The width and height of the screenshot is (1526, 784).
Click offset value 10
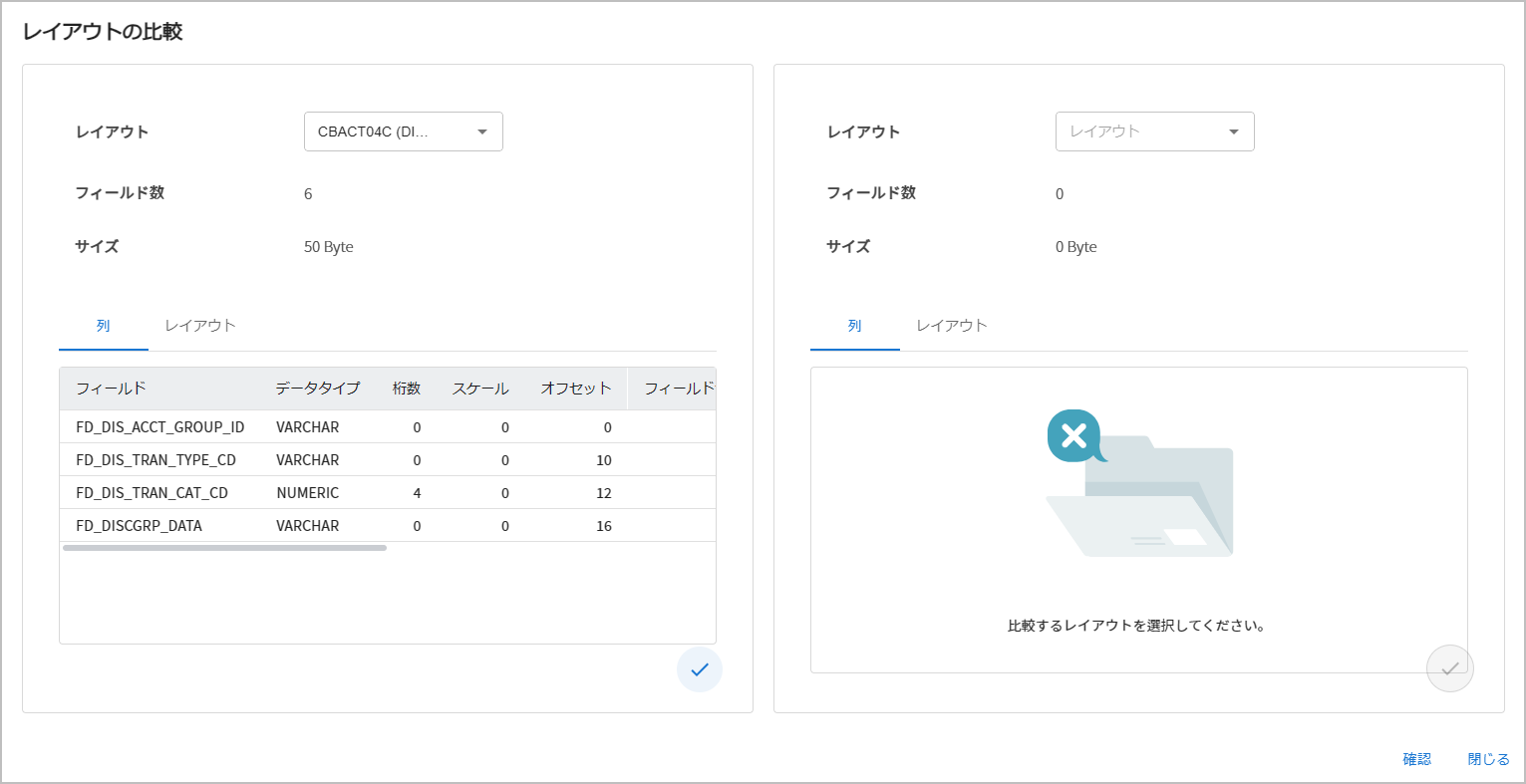(x=604, y=460)
